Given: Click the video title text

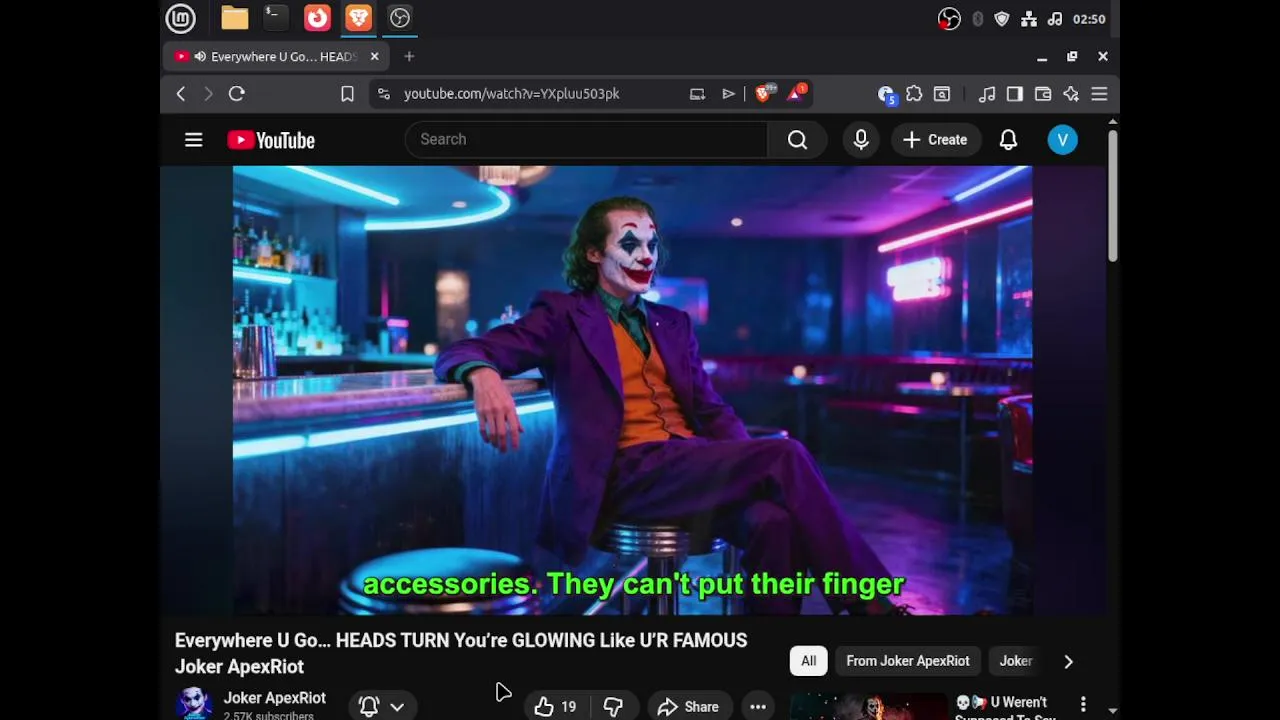Looking at the screenshot, I should (461, 653).
